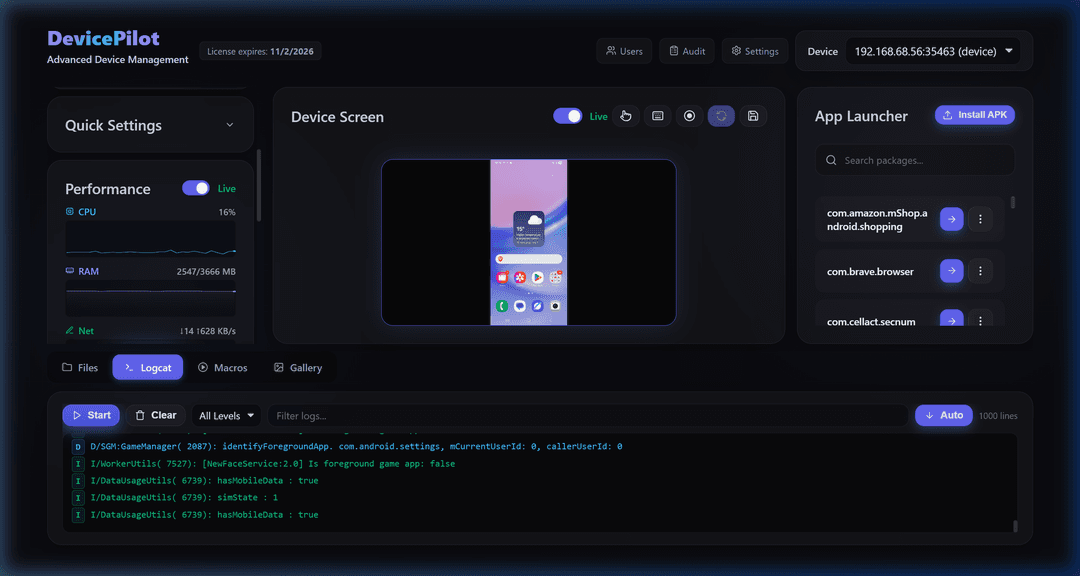Click the mirrored device screen preview

[528, 243]
